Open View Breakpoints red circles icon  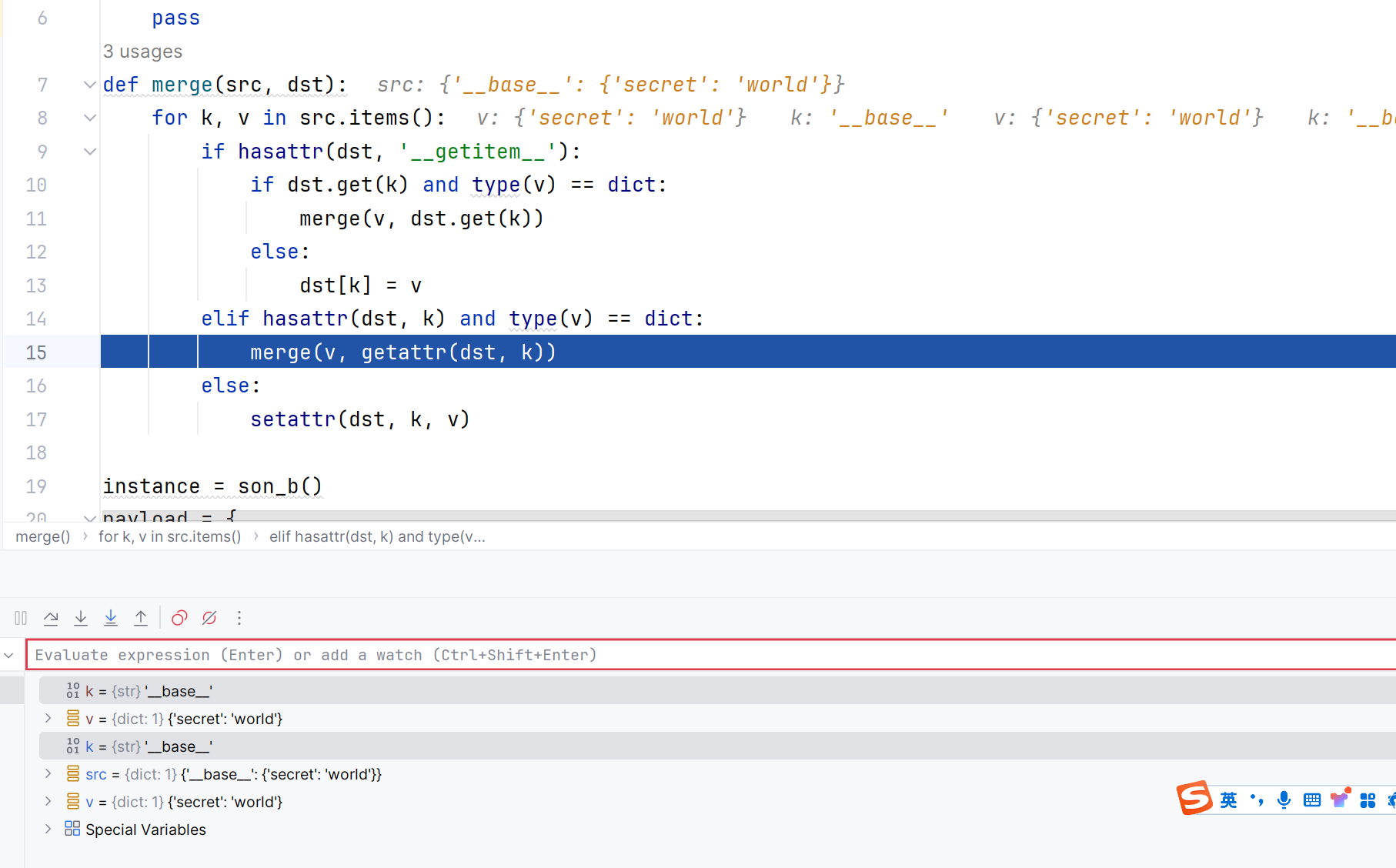179,618
